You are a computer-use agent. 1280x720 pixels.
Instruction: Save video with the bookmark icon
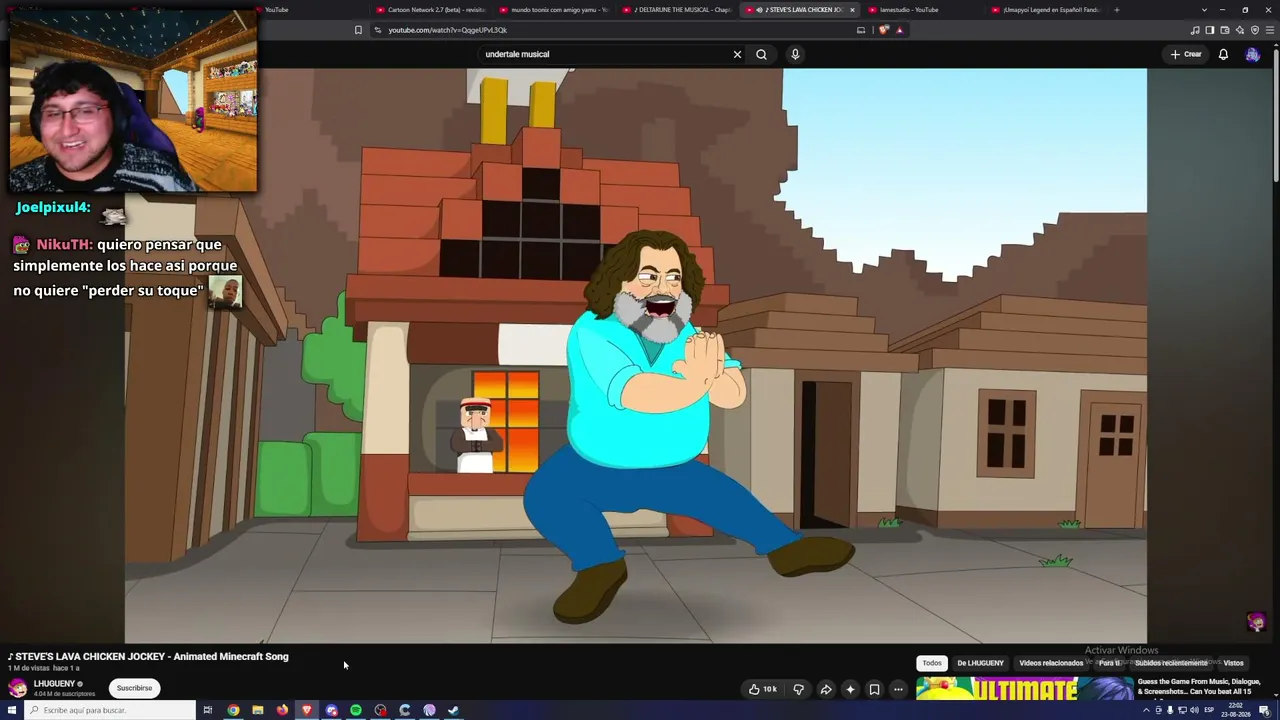coord(874,689)
